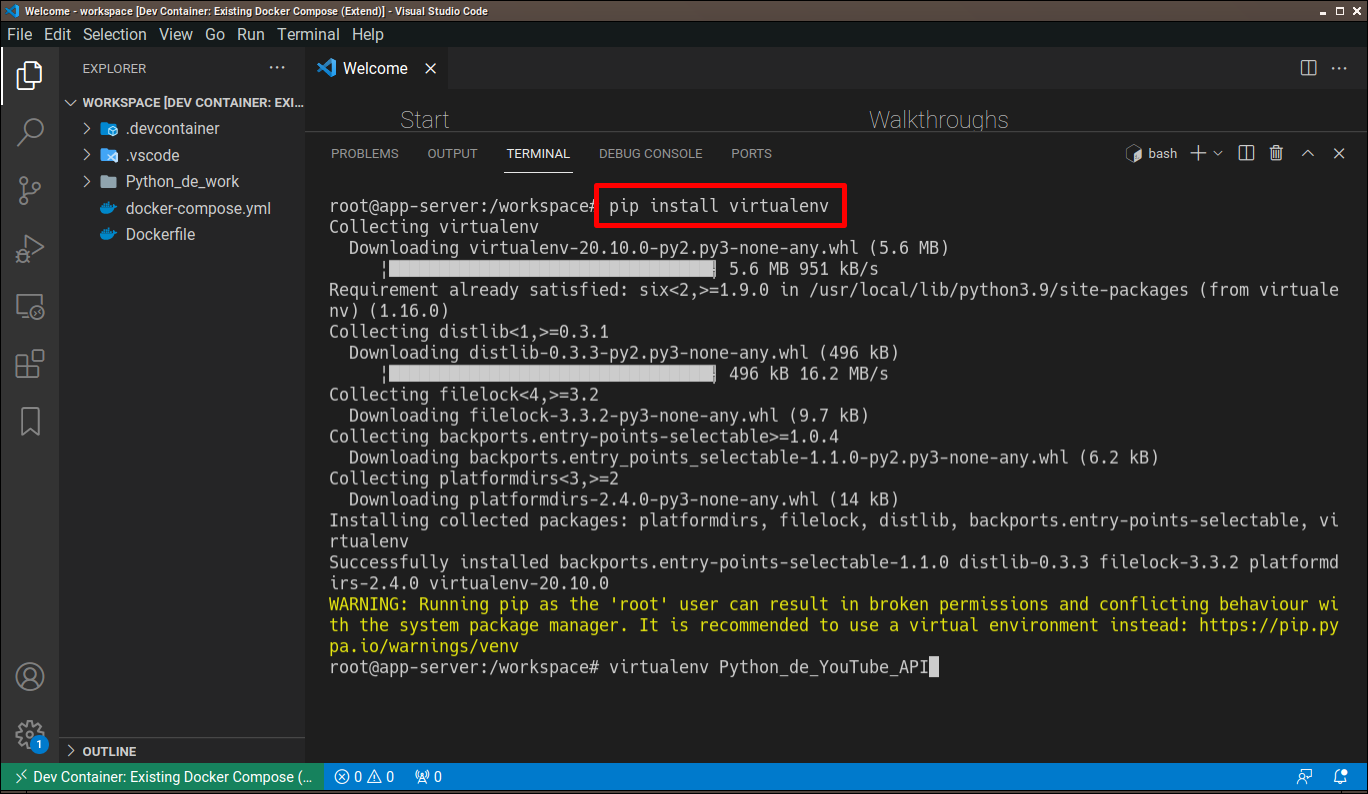Create a new terminal with the plus icon

coord(1196,153)
